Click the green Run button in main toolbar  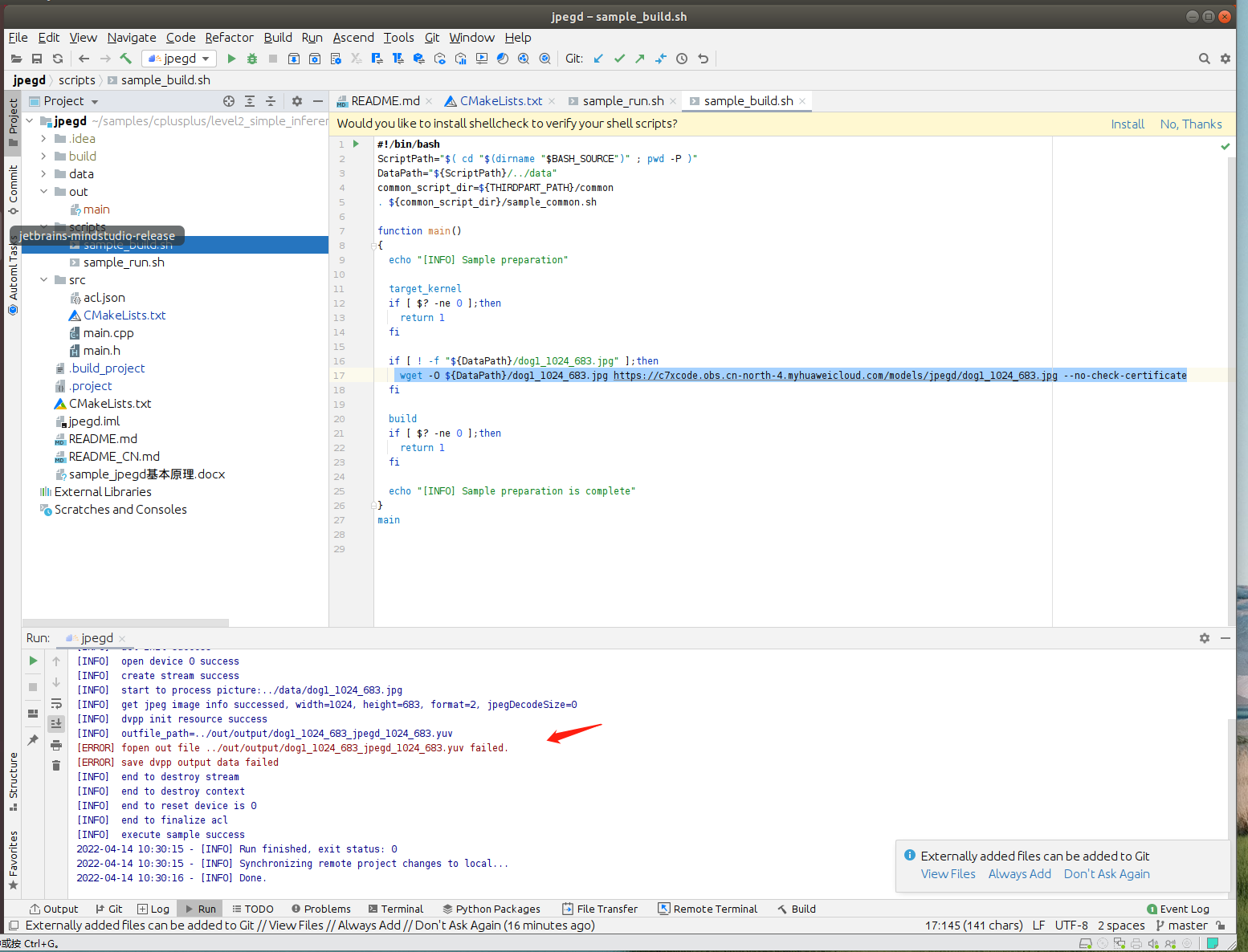click(231, 59)
